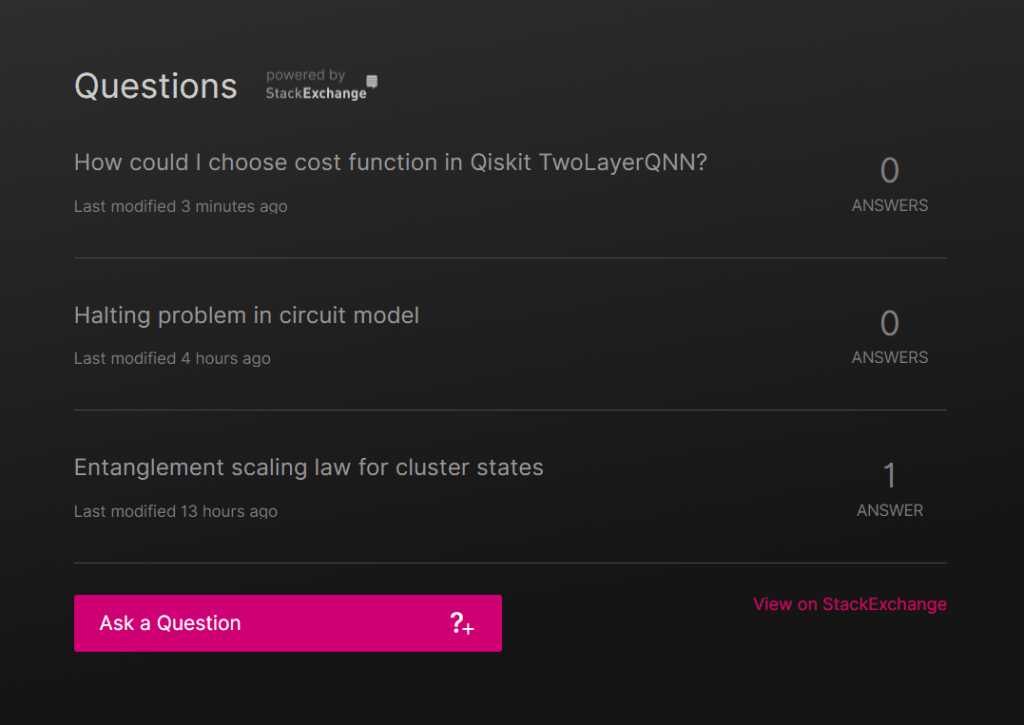Click 'Last modified 4 hours ago' timestamp
This screenshot has height=725, width=1024.
(x=172, y=358)
